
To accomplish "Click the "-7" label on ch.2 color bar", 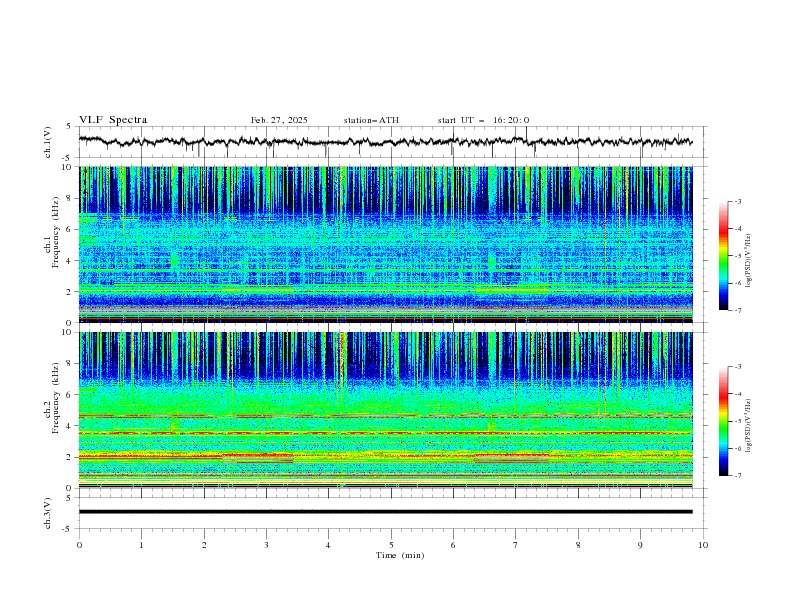I will [738, 476].
